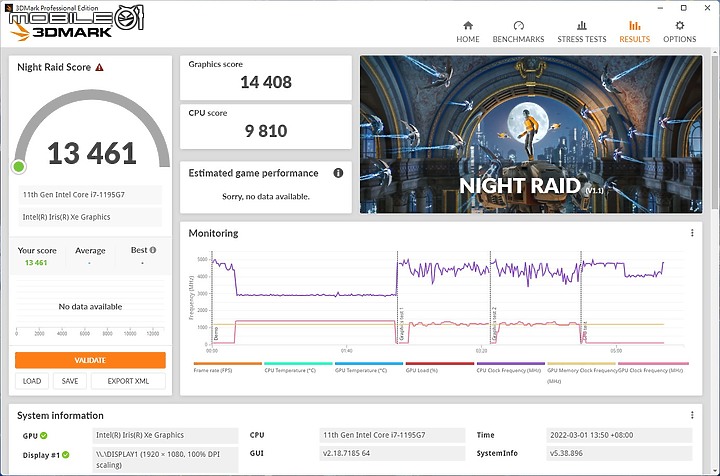Click the Estimated game performance info icon

coord(338,173)
